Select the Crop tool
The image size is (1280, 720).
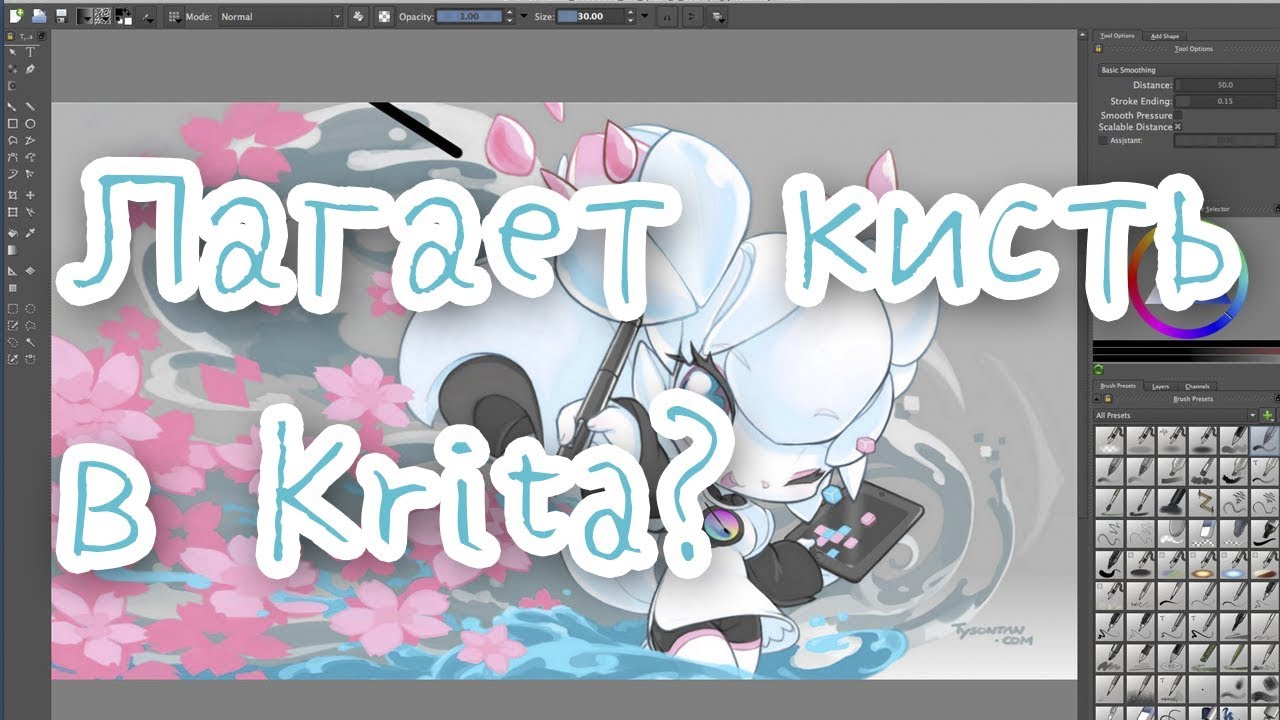click(12, 195)
